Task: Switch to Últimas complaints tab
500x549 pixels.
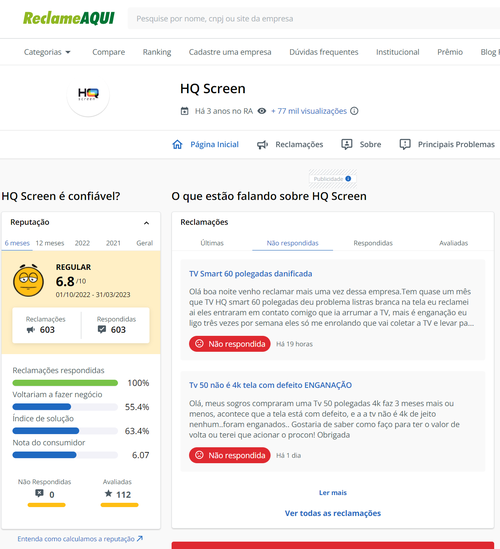Action: (x=212, y=243)
